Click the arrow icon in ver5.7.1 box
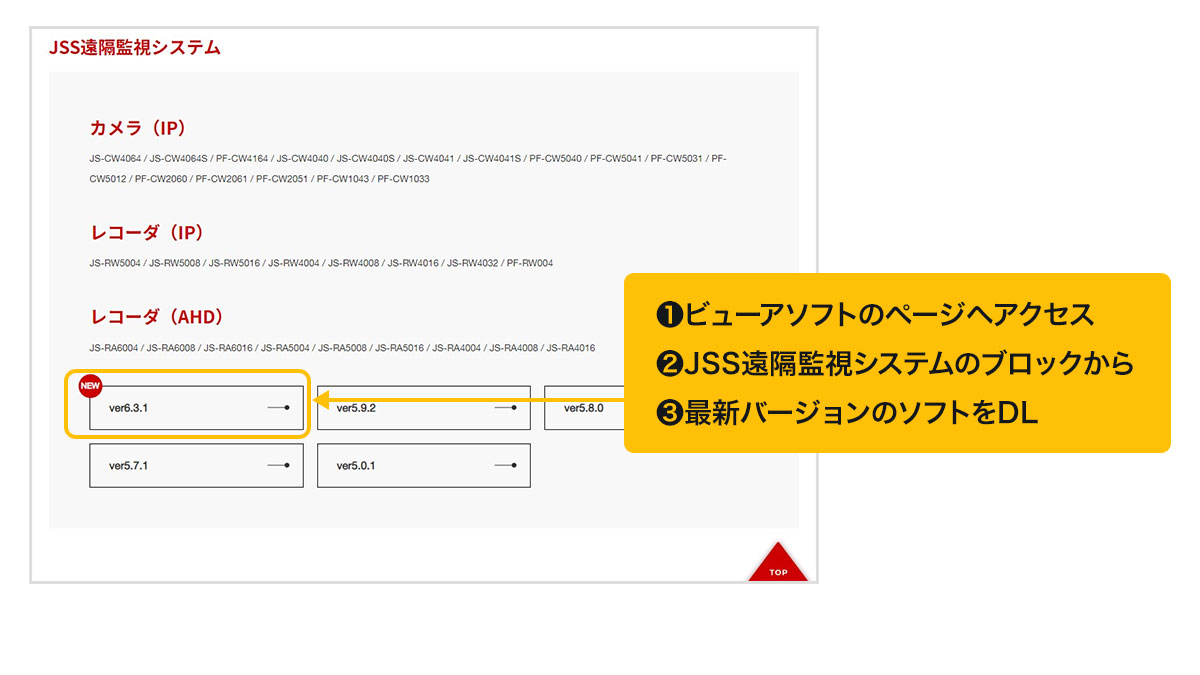Viewport: 1200px width, 675px height. [278, 466]
